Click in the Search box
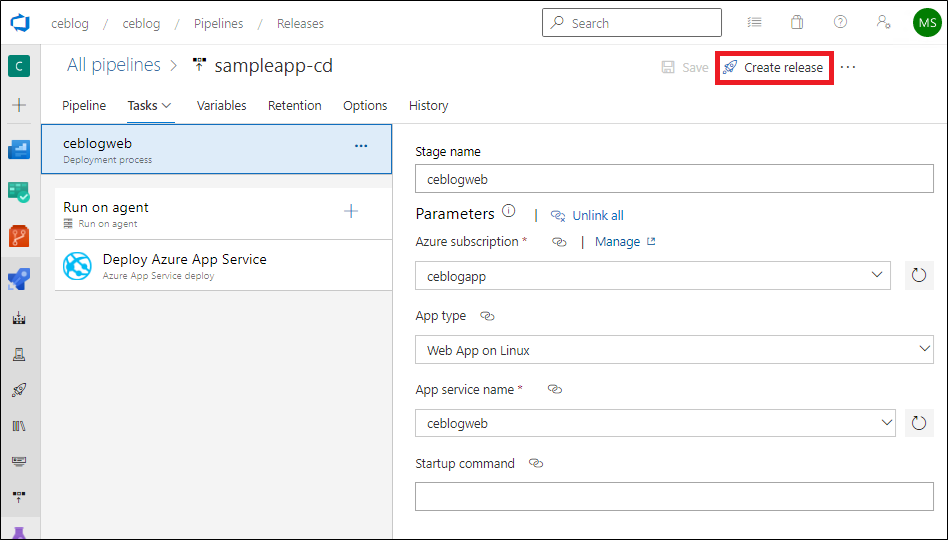Viewport: 948px width, 540px height. coord(632,23)
